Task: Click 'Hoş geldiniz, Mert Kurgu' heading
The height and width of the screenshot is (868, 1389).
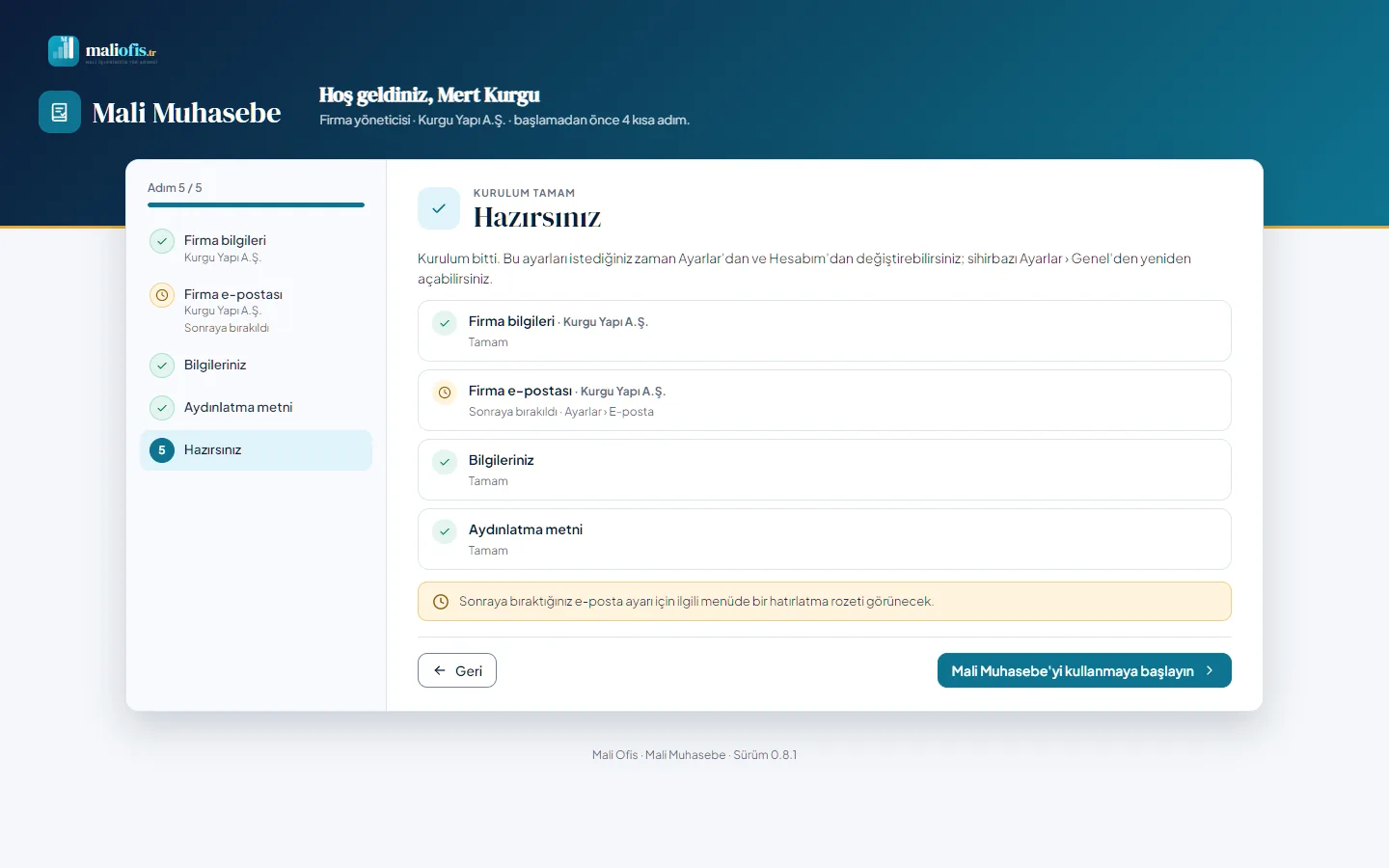Action: click(429, 95)
